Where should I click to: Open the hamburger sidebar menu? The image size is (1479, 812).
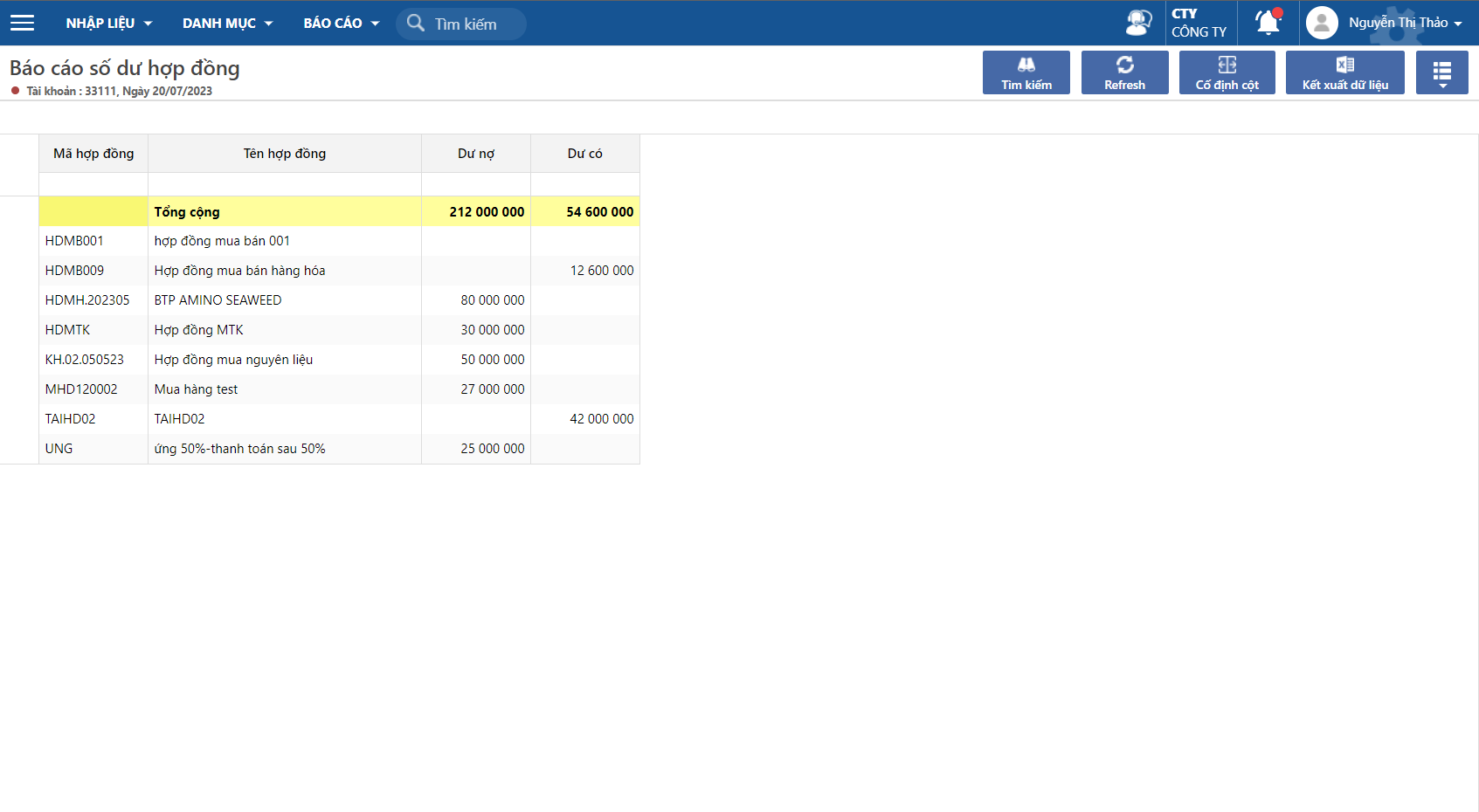pos(22,23)
